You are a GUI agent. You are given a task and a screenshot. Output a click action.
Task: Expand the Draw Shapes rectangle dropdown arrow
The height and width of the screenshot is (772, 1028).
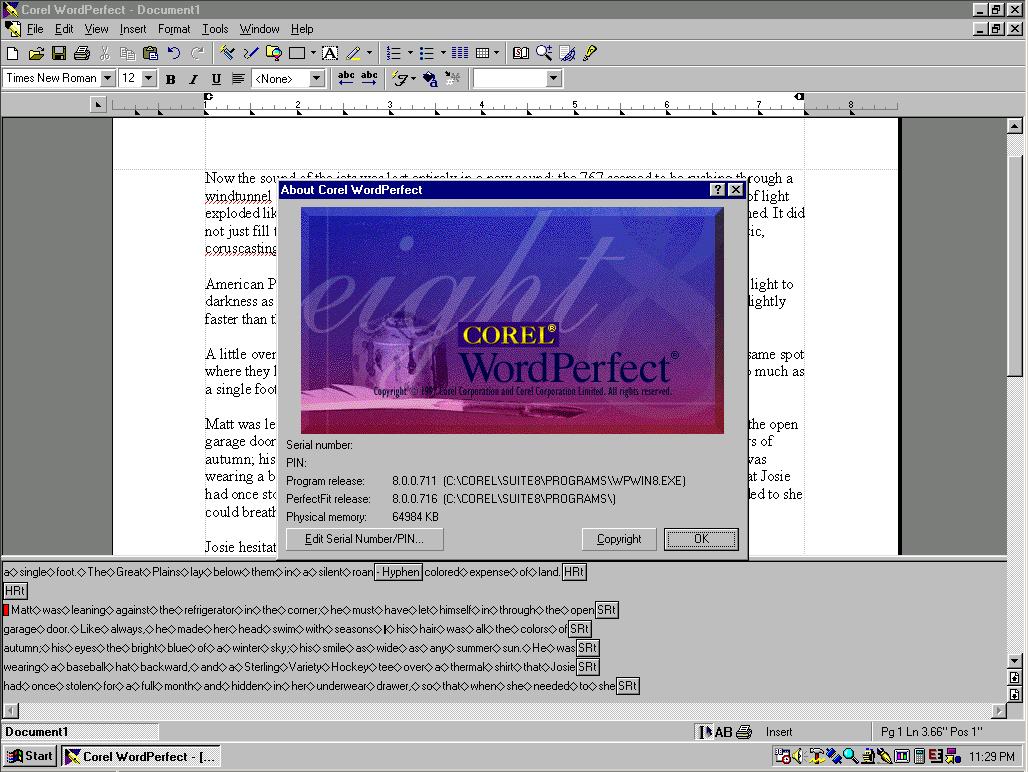click(x=313, y=53)
